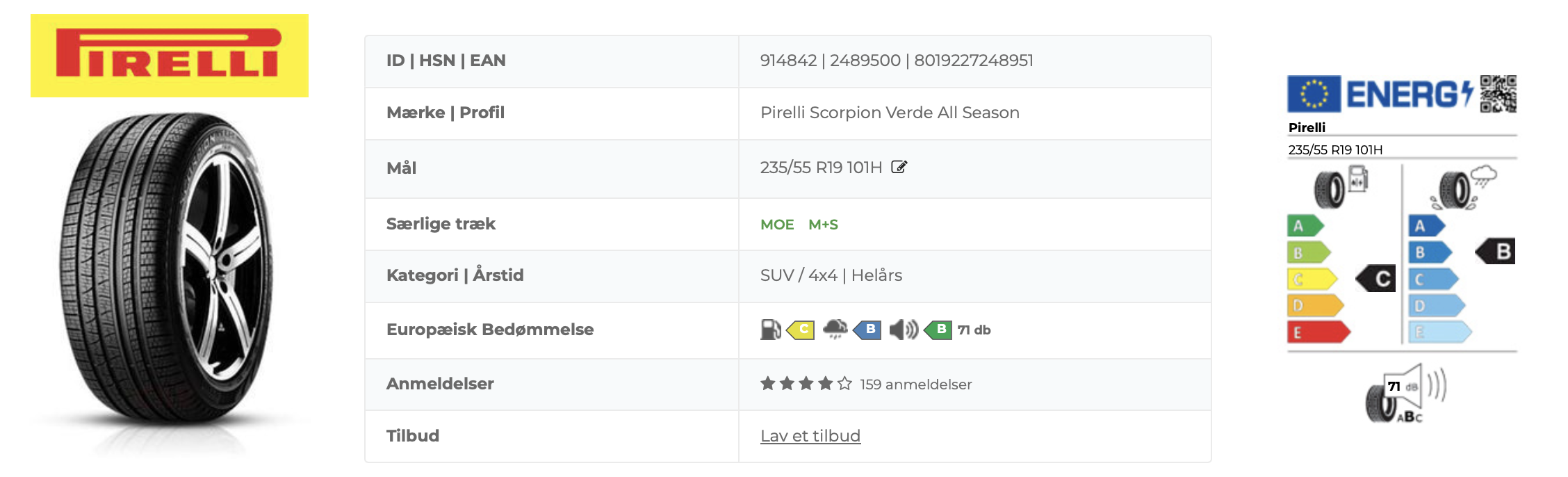Screen dimensions: 1568x477
Task: Click the fuel pump icon in Europæisk Bedømmelse
Action: (x=770, y=330)
